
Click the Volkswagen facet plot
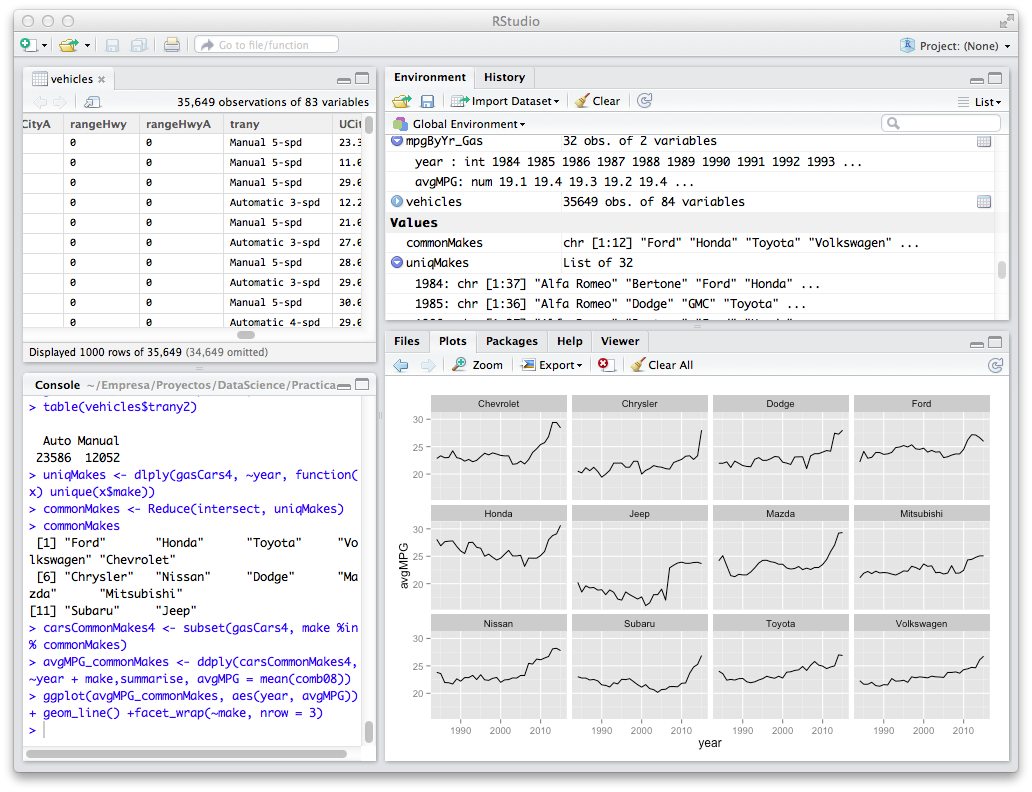(921, 667)
